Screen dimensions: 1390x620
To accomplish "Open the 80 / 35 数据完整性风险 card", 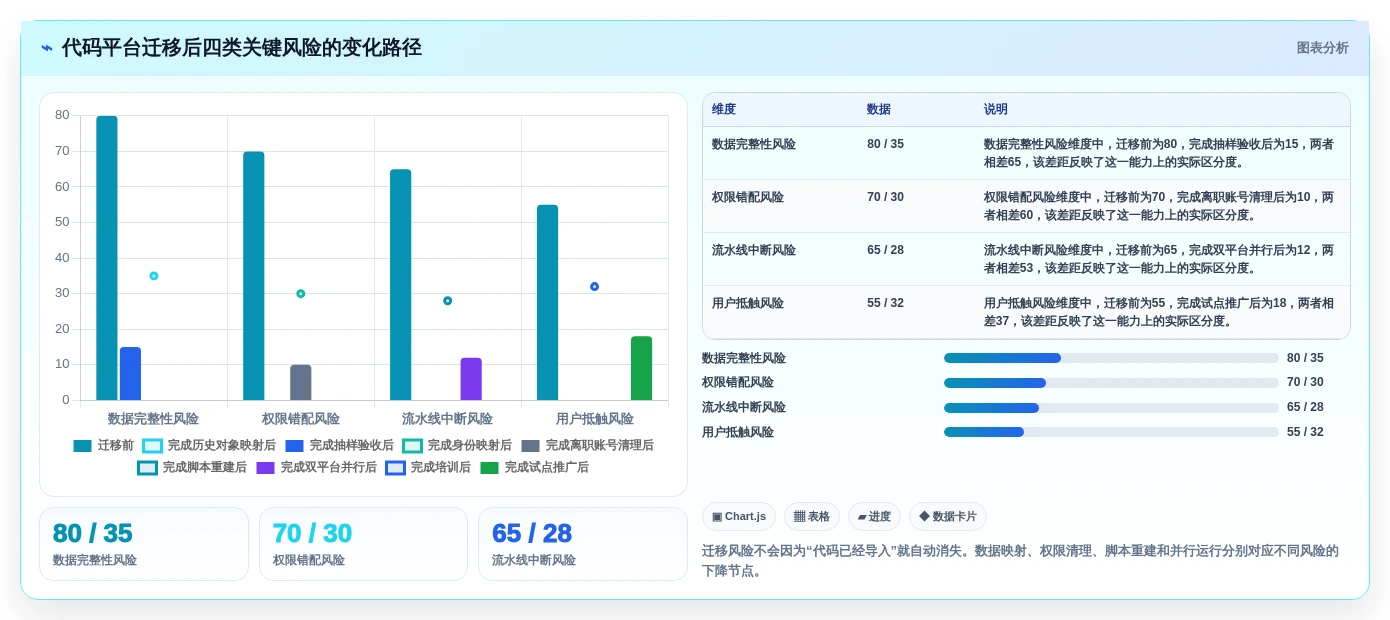I will tap(144, 544).
